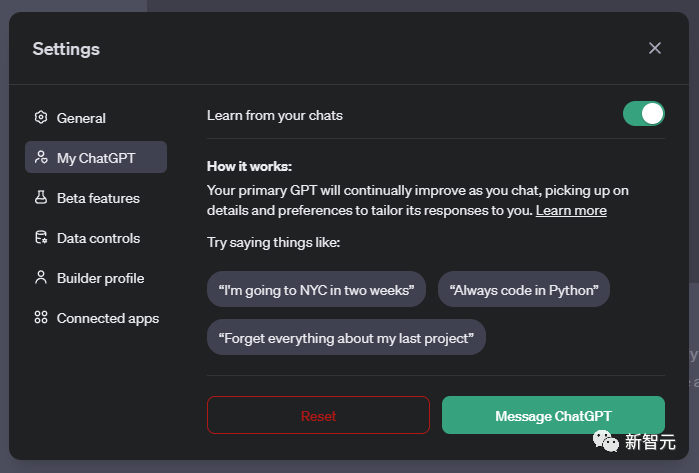Switch to the Beta features tab
Viewport: 699px width, 473px height.
coord(98,198)
